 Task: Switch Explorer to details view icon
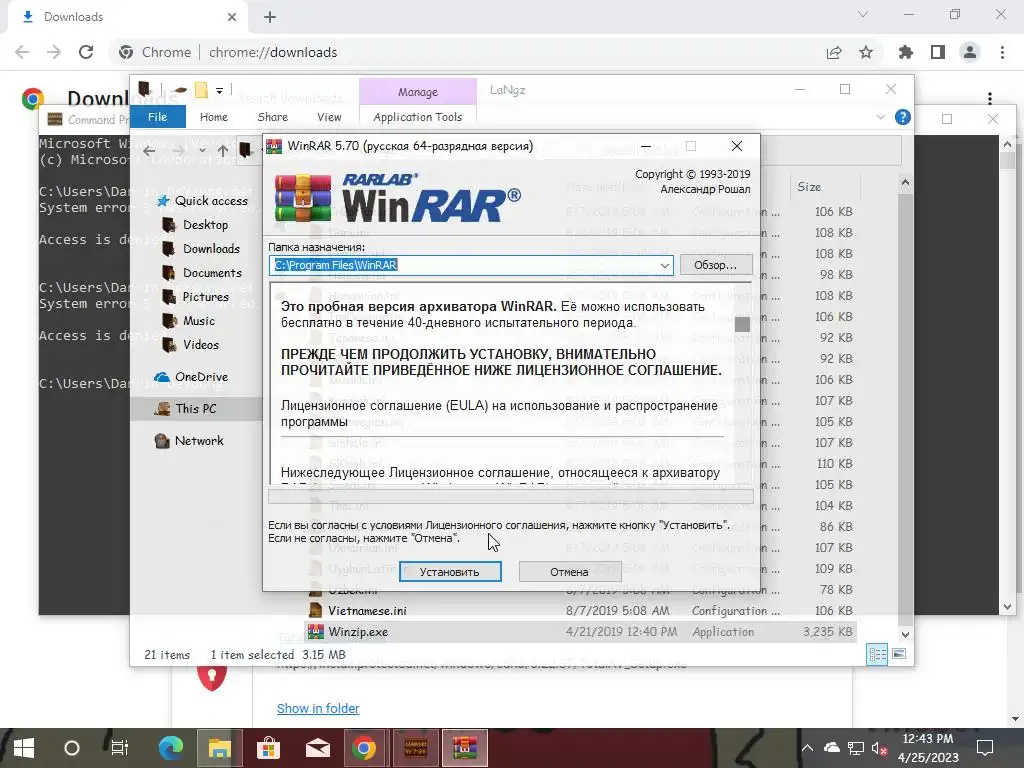[x=877, y=654]
